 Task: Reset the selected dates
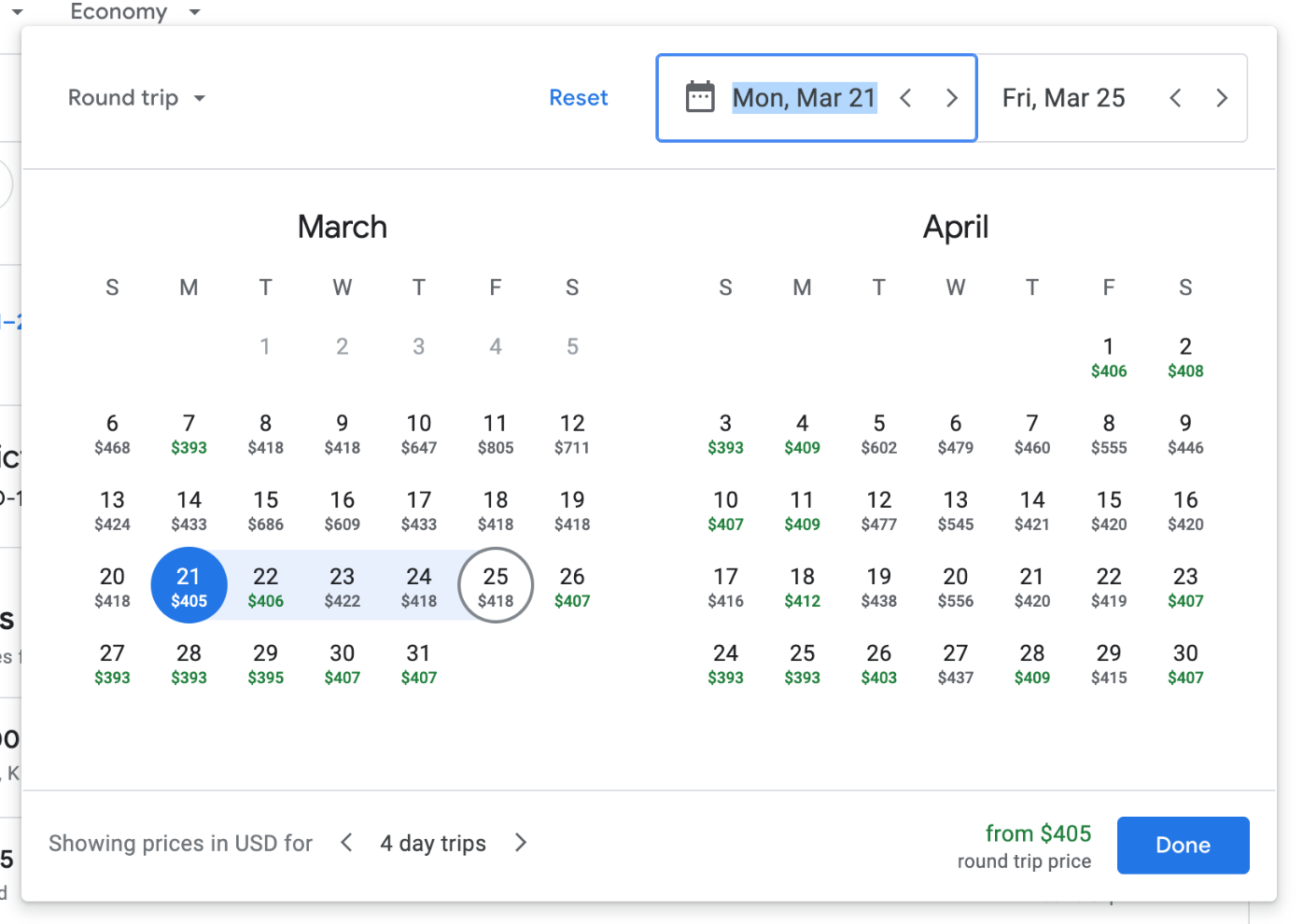click(x=578, y=98)
